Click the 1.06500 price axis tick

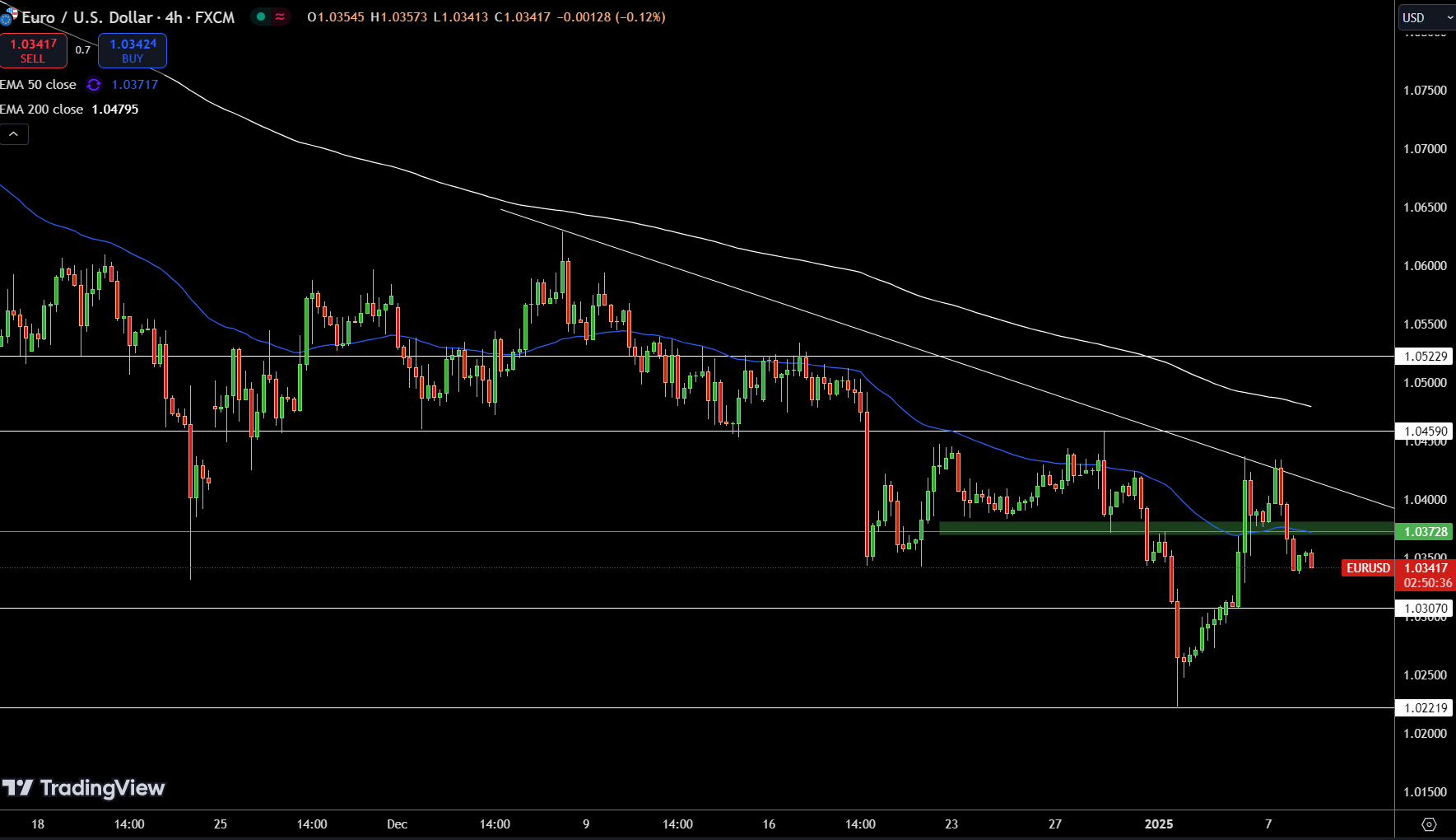click(1425, 208)
